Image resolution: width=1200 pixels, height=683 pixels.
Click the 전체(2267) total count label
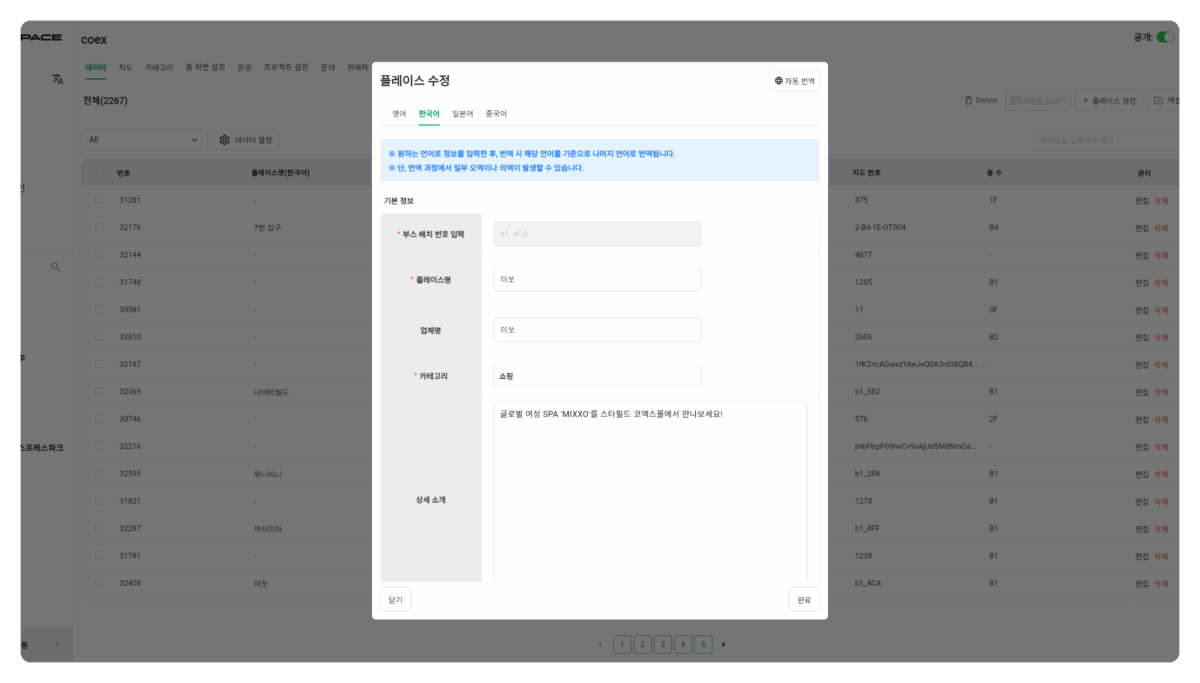point(105,101)
